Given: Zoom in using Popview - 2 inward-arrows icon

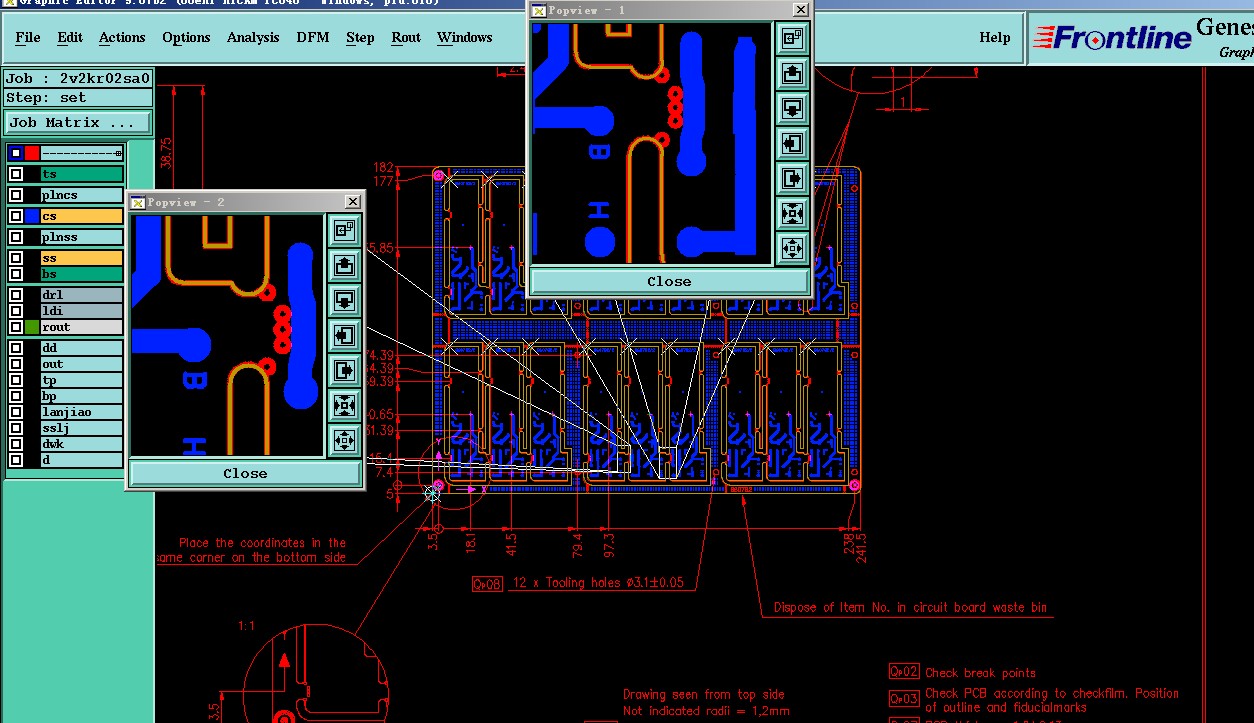Looking at the screenshot, I should [344, 405].
